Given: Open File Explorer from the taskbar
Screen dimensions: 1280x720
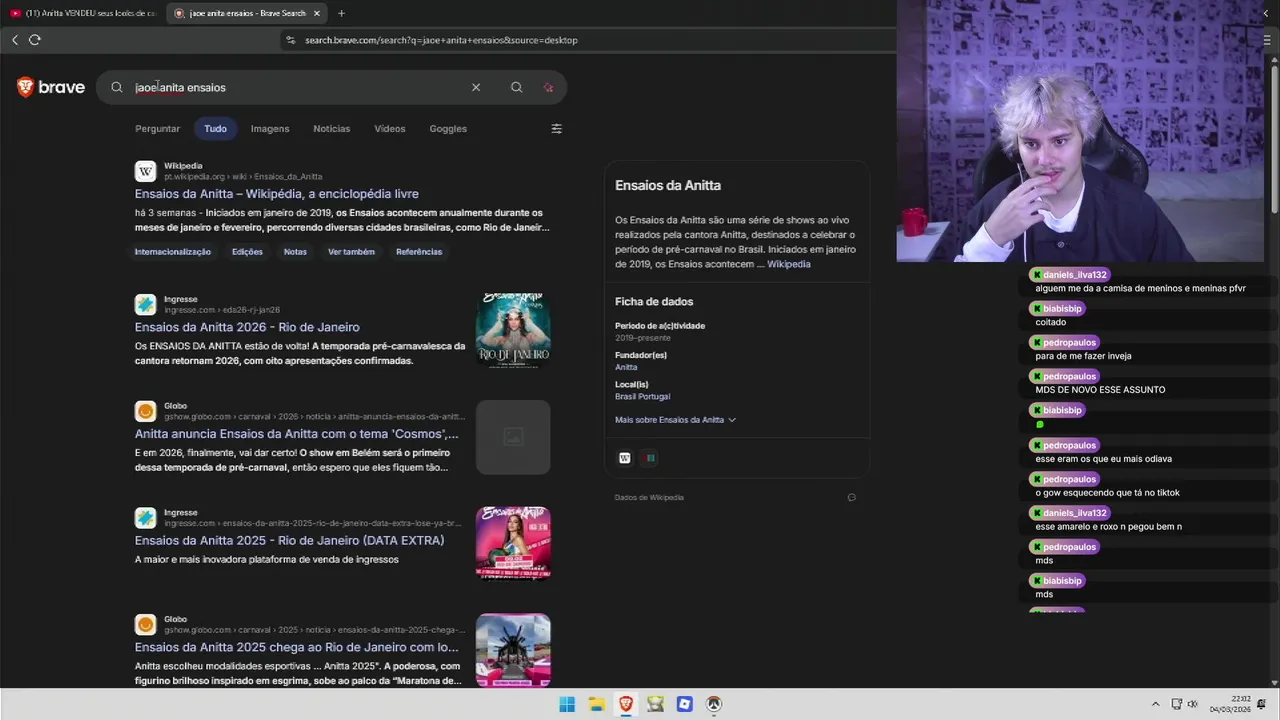Looking at the screenshot, I should (596, 704).
